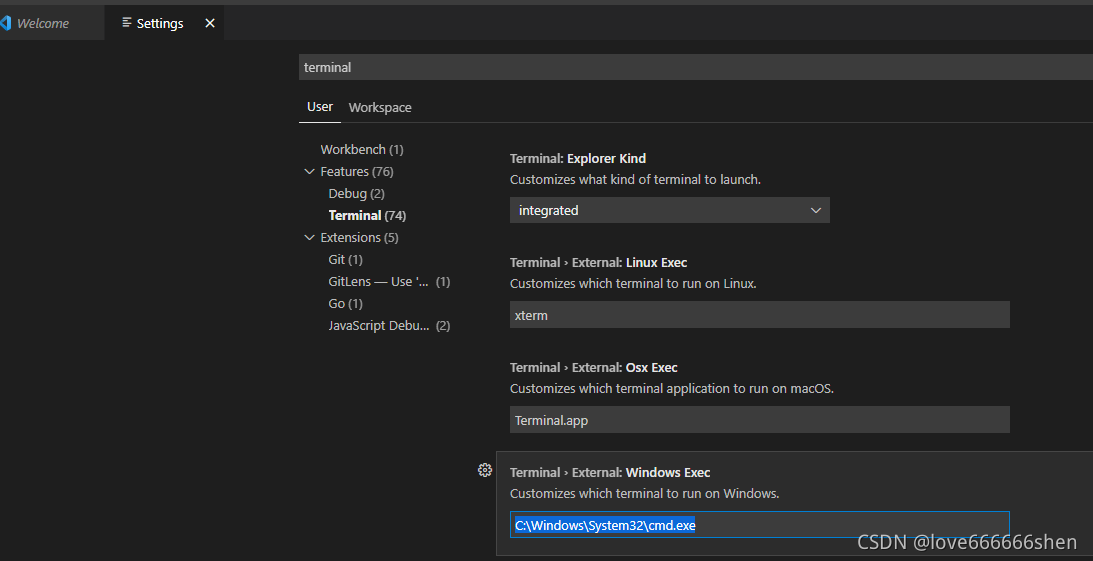This screenshot has height=561, width=1093.
Task: Select Features (76) in settings tree
Action: coord(357,171)
